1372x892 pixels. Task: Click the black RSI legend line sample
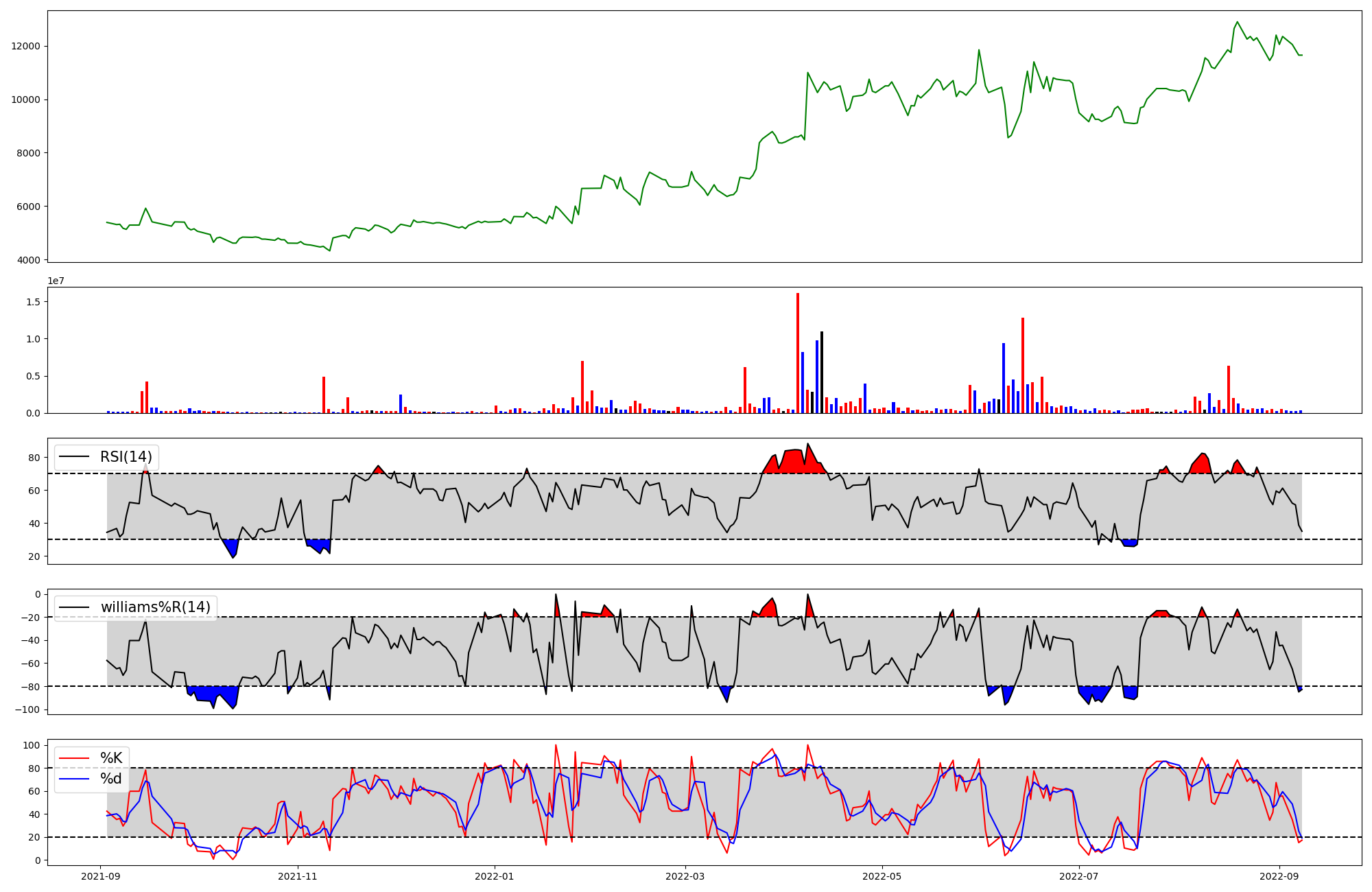pos(75,457)
